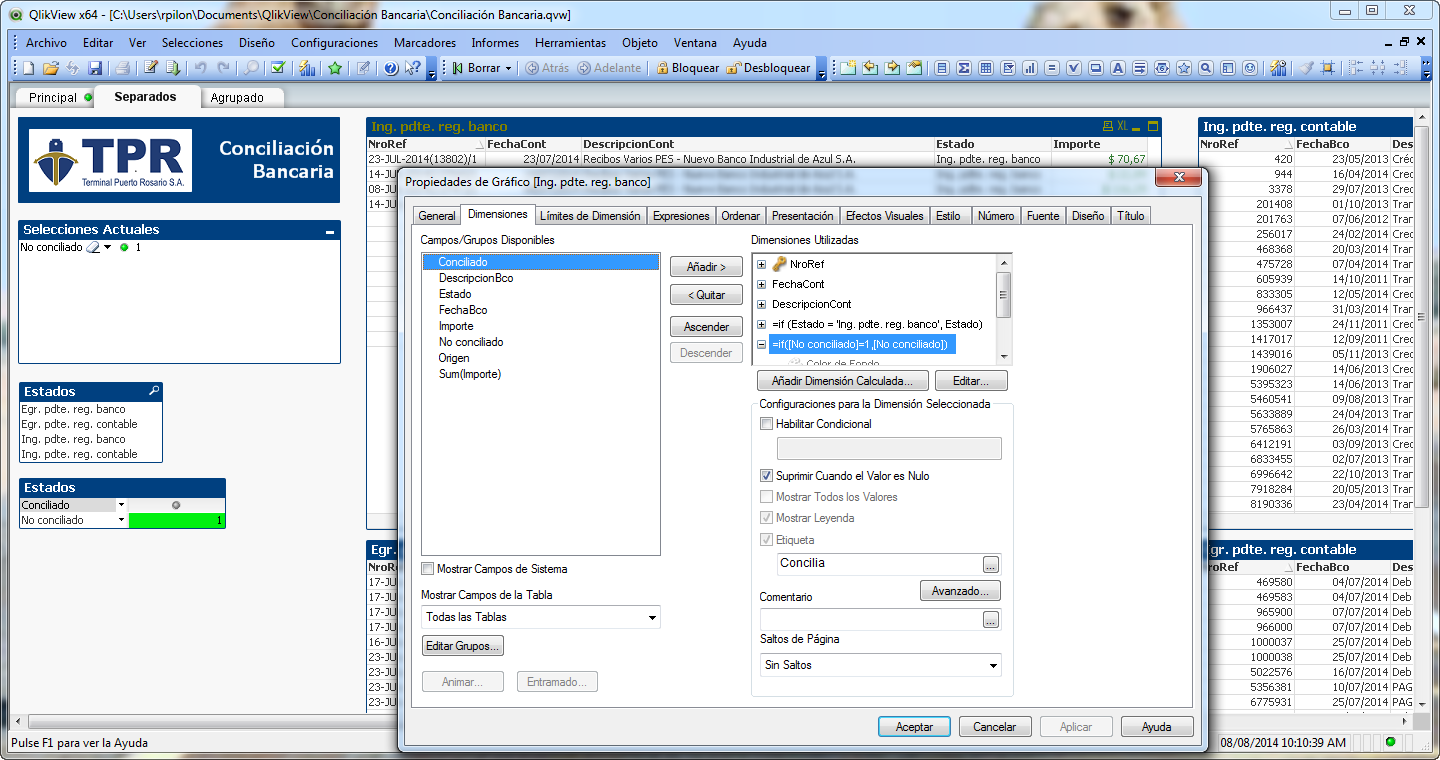Open Todas las Tablas dropdown
1440x760 pixels.
(651, 617)
